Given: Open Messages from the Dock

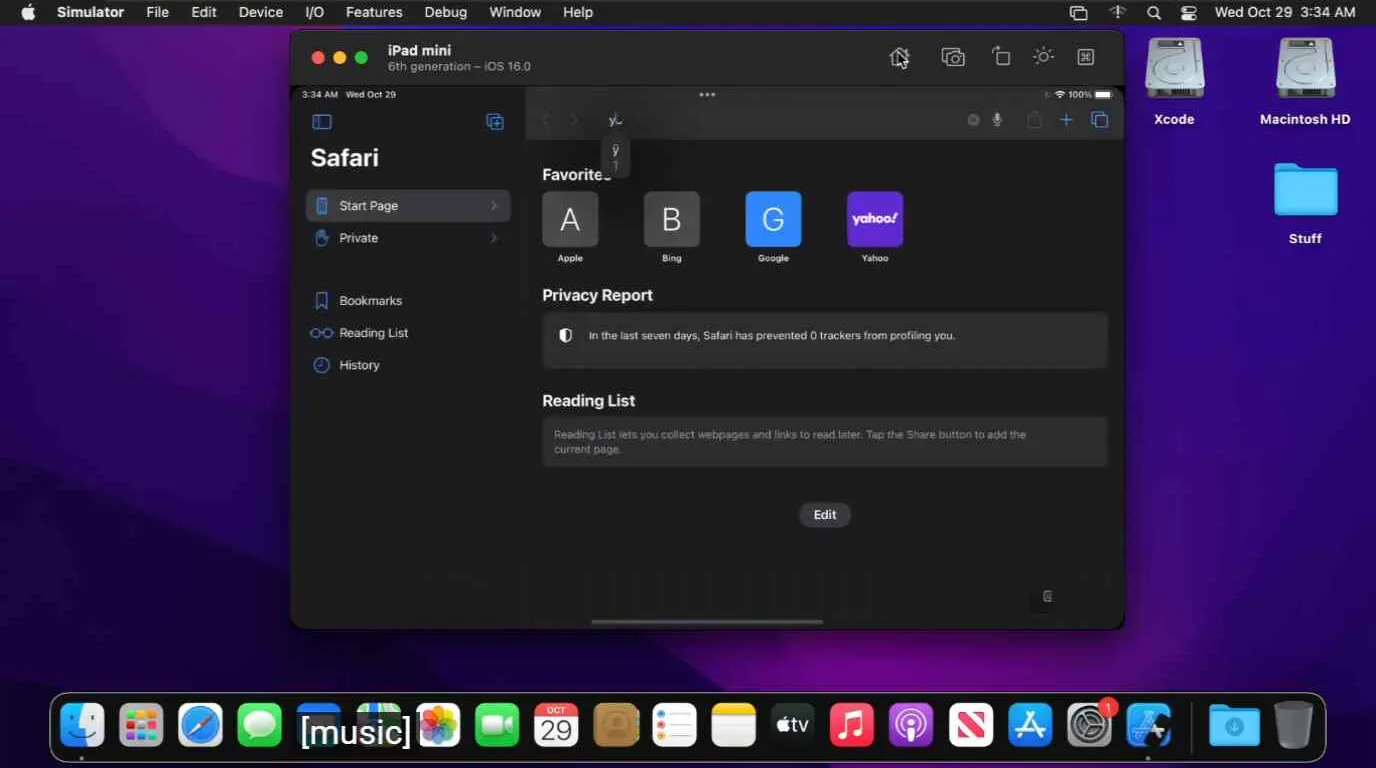Looking at the screenshot, I should point(259,725).
